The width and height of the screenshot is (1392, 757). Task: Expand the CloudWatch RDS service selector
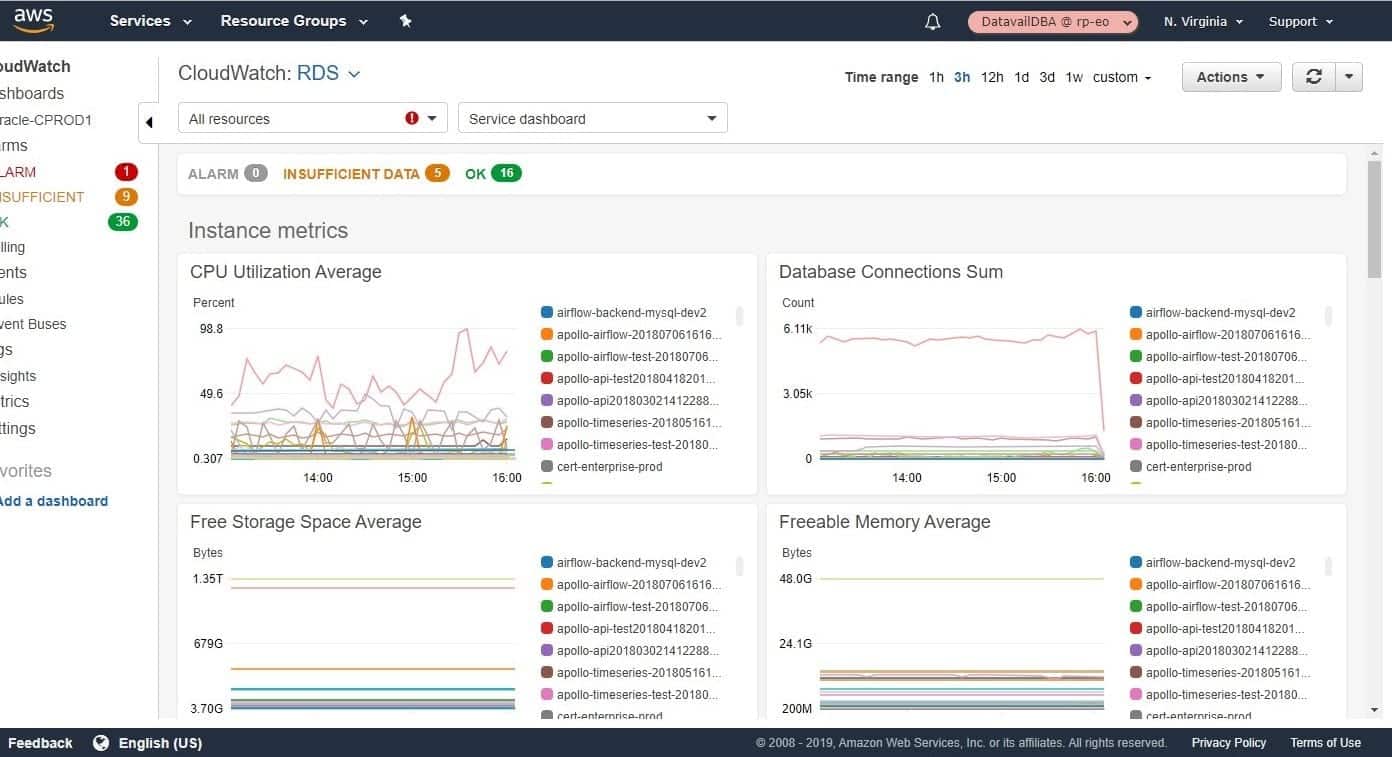pos(328,73)
